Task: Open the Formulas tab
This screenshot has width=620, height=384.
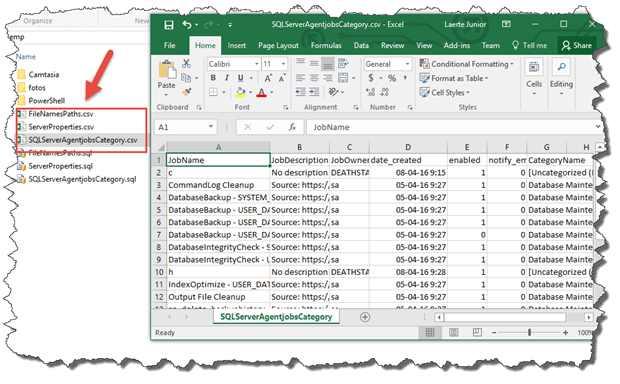Action: [326, 45]
